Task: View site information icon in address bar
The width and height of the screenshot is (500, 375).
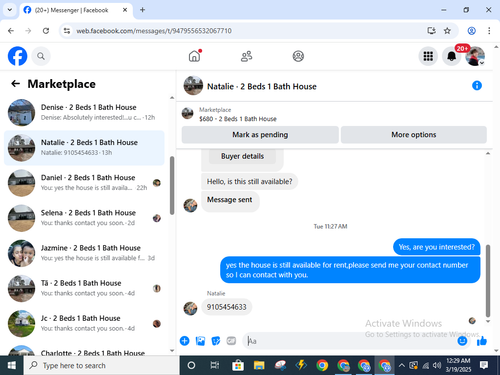Action: (x=67, y=31)
